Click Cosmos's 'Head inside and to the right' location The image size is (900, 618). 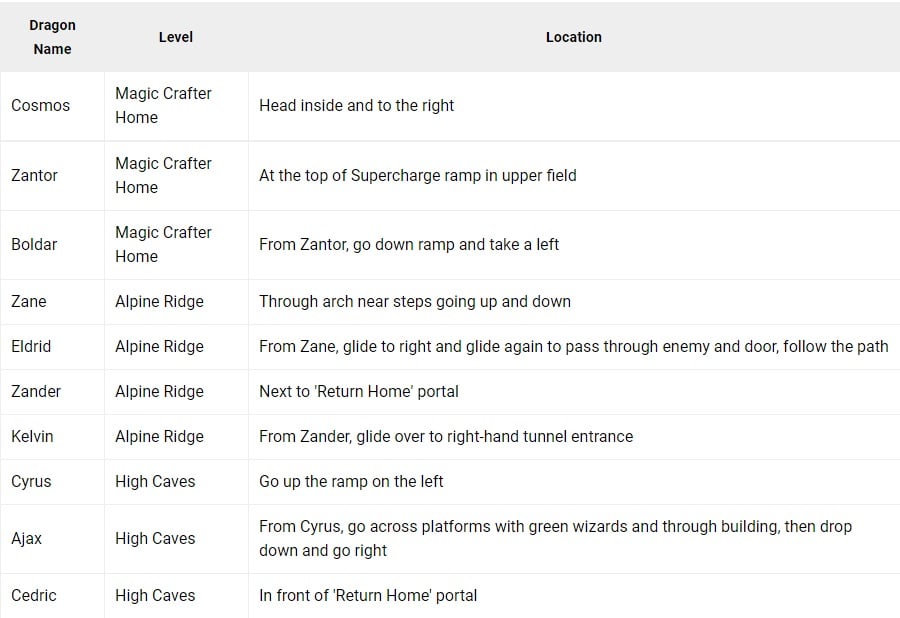[356, 105]
